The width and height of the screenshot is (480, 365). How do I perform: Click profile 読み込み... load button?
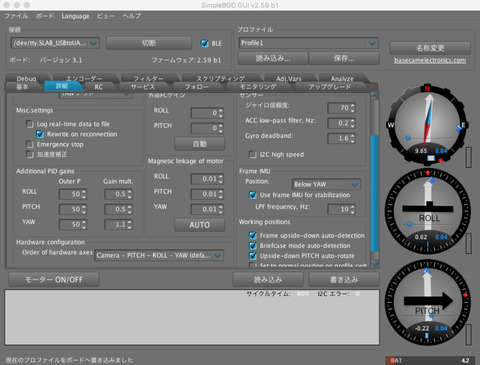[273, 58]
